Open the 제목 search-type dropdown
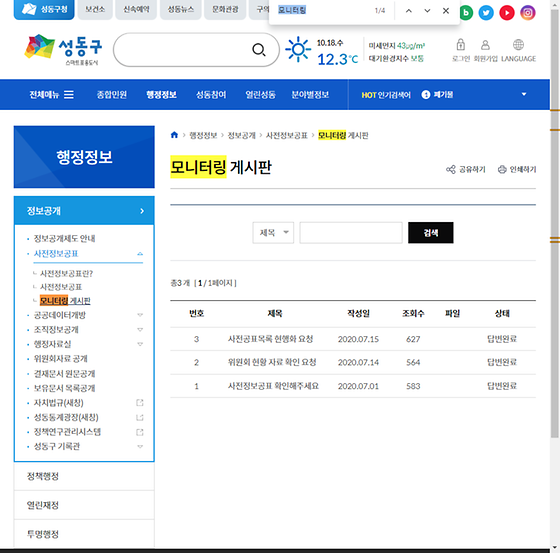Image resolution: width=560 pixels, height=553 pixels. point(273,233)
